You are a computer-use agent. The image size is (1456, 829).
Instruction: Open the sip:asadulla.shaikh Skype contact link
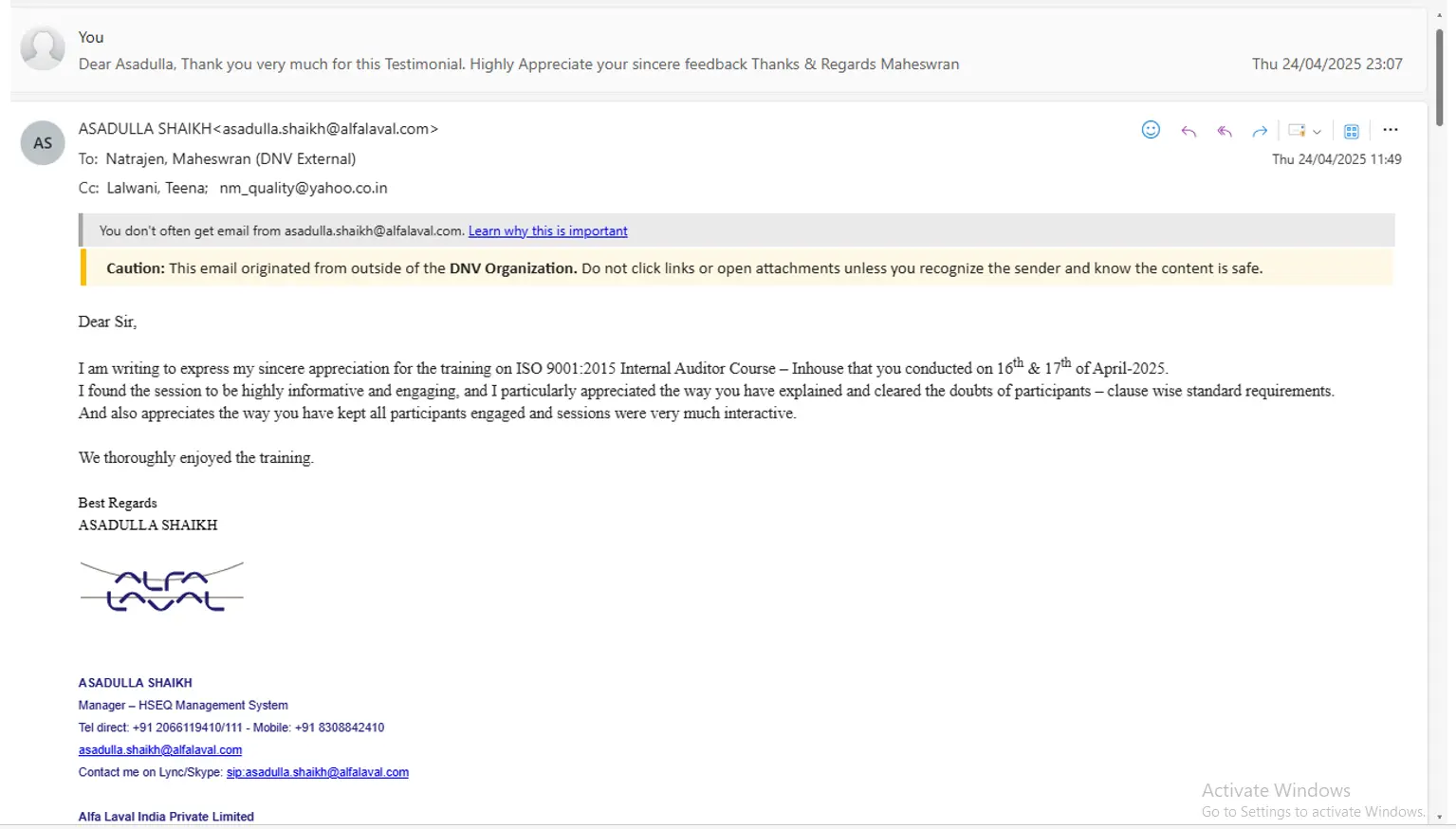coord(317,772)
